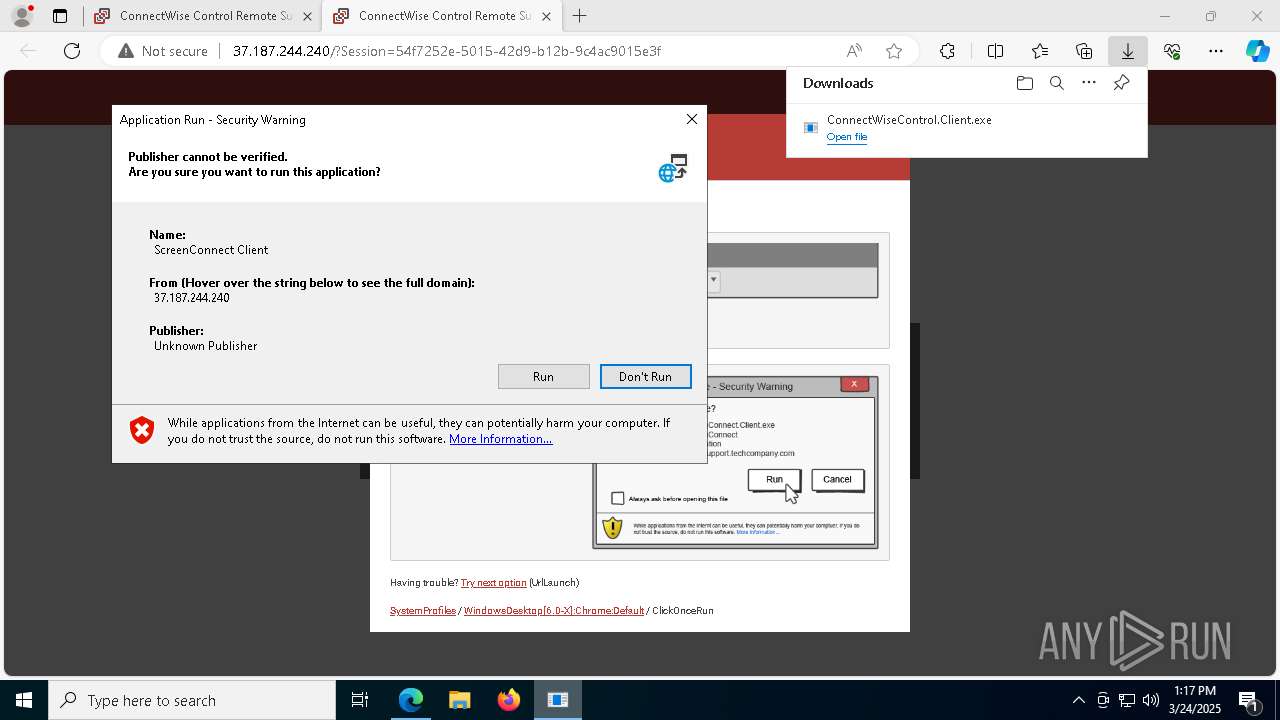Open Downloads more options ellipsis

point(1089,83)
